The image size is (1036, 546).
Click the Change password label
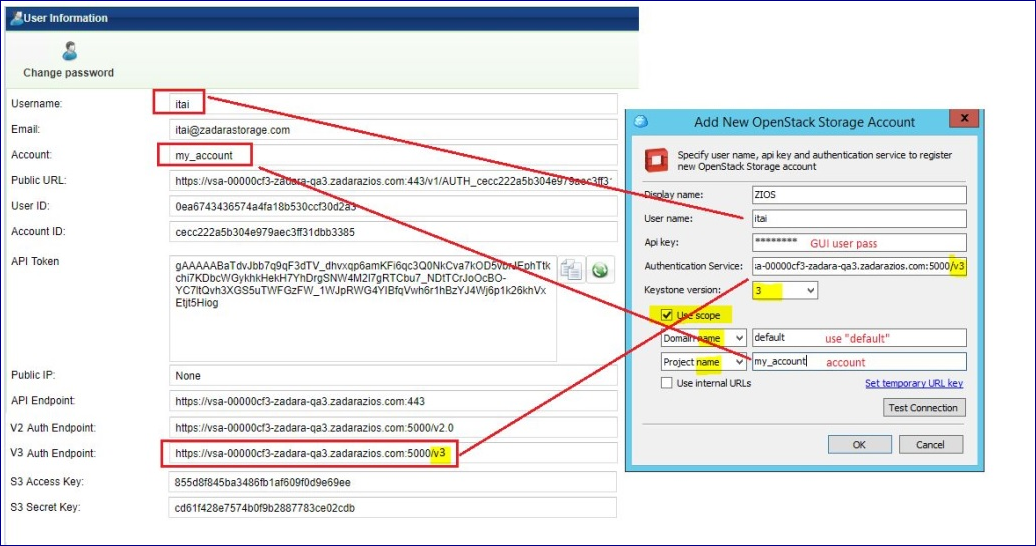[x=69, y=73]
